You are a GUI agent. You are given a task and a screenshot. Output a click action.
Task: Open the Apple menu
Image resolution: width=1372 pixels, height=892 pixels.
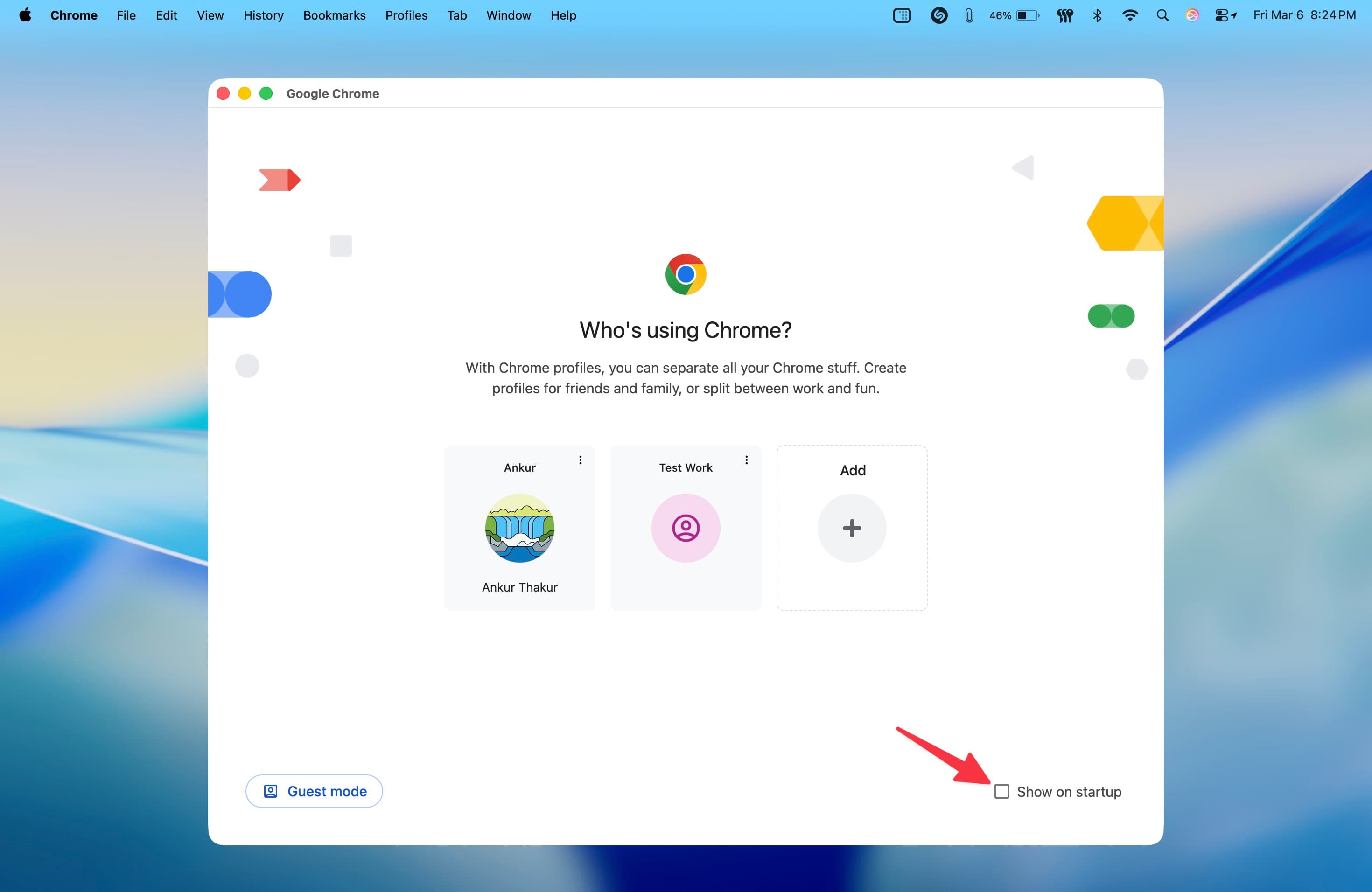point(25,15)
